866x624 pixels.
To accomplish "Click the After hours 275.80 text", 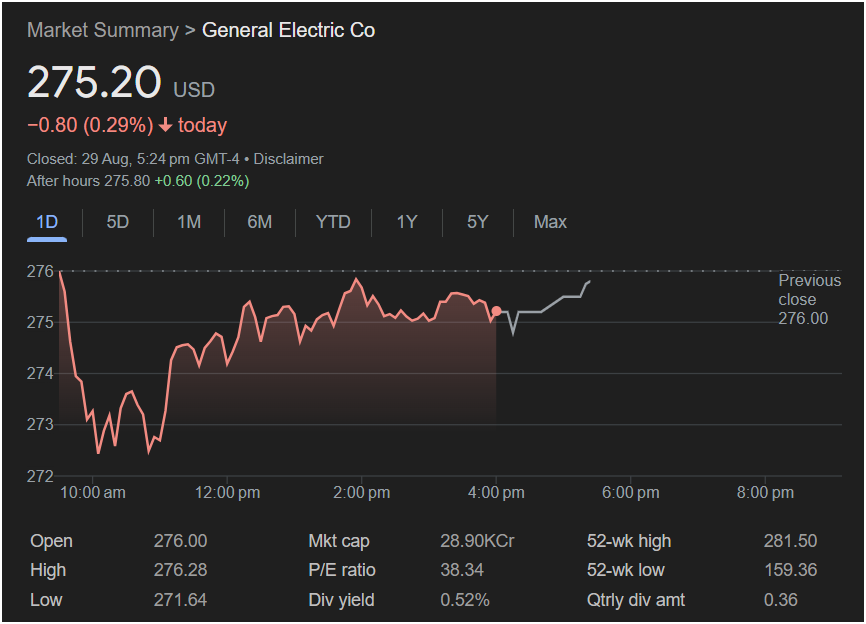I will [x=88, y=181].
